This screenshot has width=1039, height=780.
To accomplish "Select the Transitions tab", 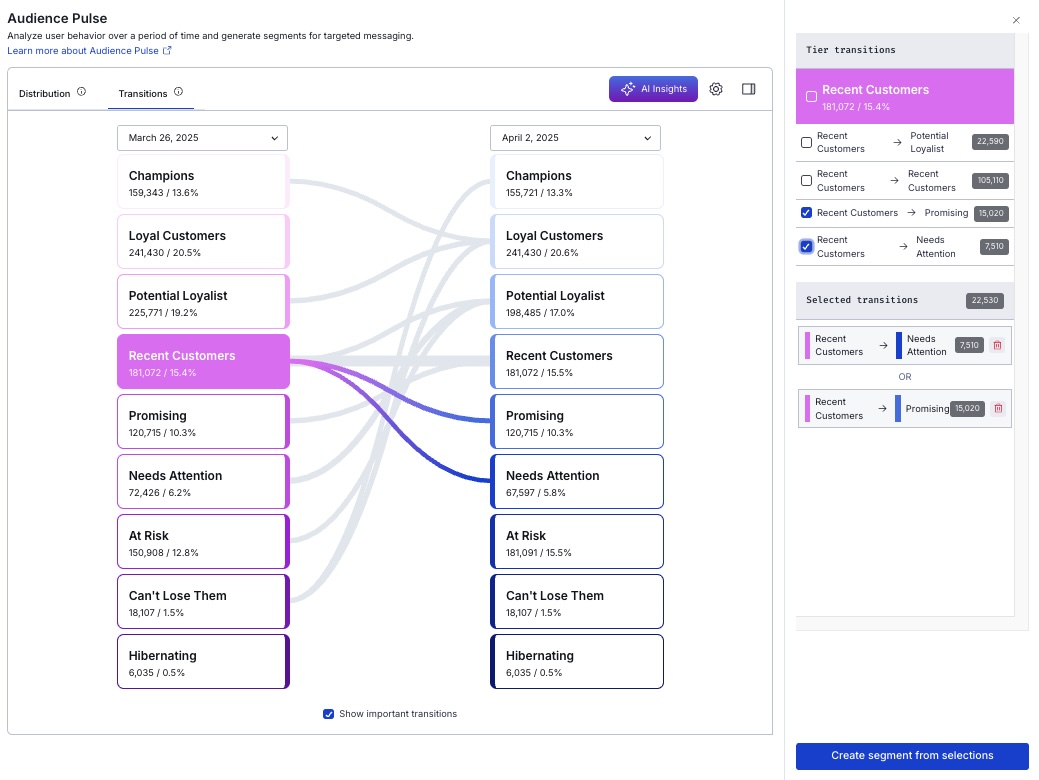I will click(x=143, y=94).
